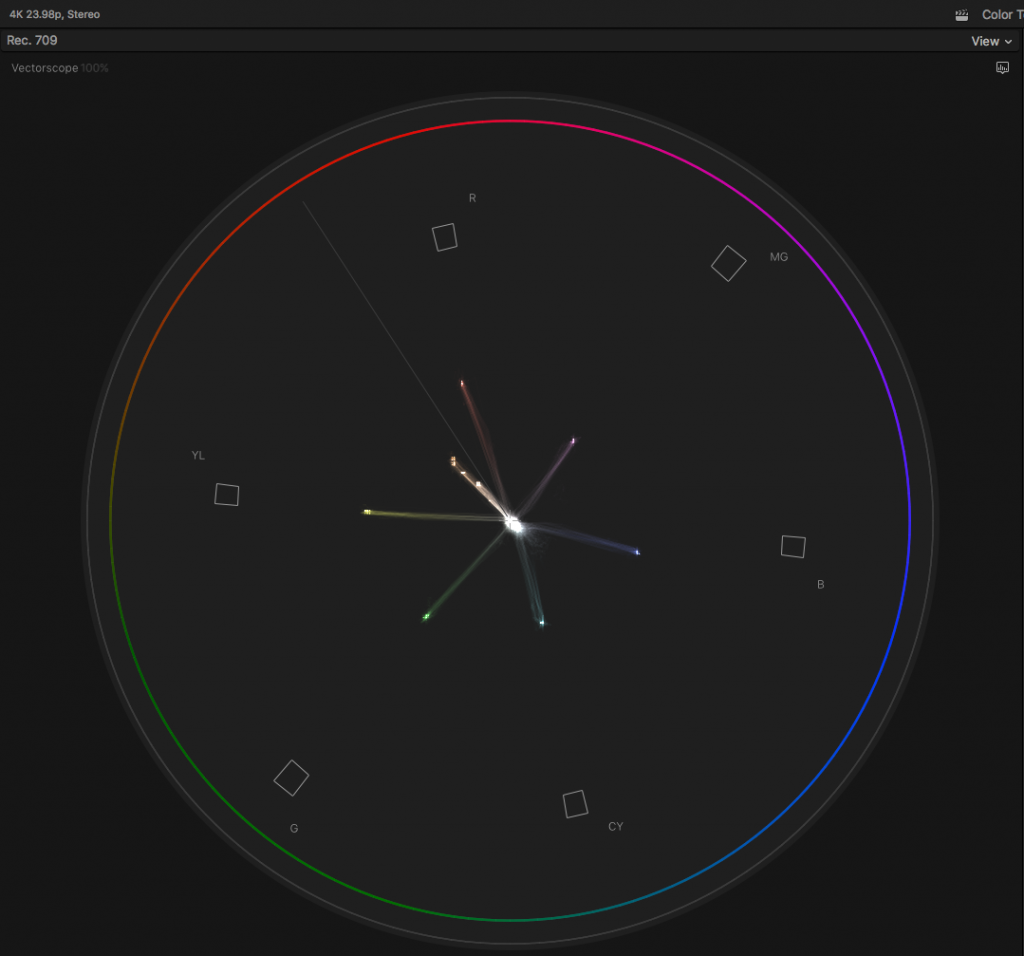Click the Vectorscope 100% label
This screenshot has width=1024, height=956.
[60, 68]
